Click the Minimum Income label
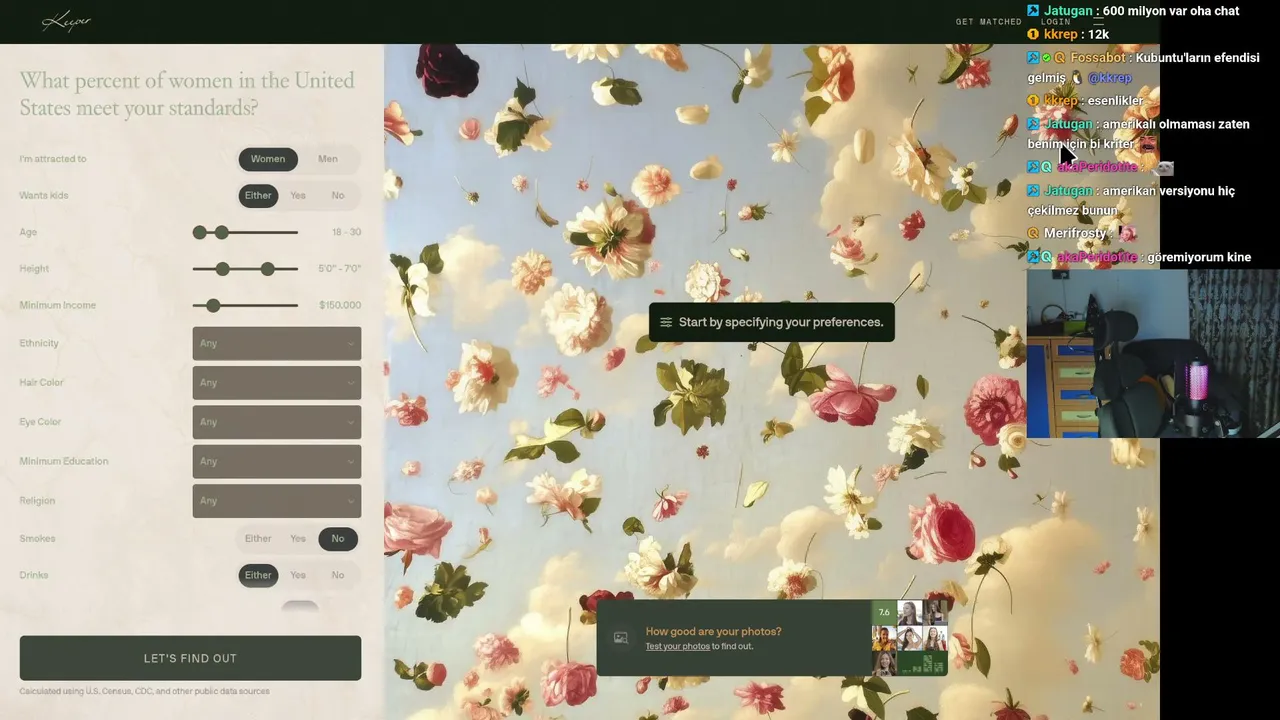This screenshot has width=1280, height=720. 58,305
